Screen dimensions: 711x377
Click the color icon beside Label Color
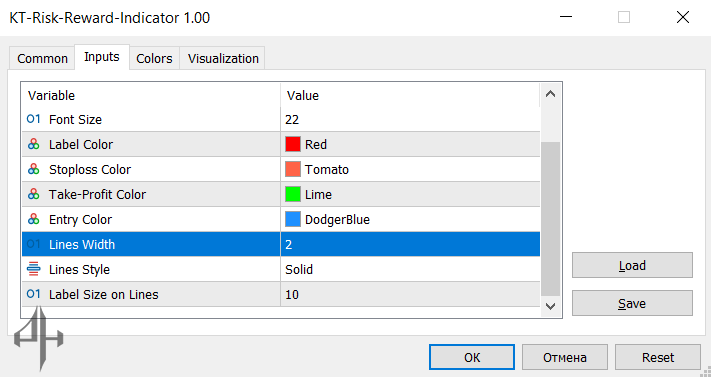34,144
